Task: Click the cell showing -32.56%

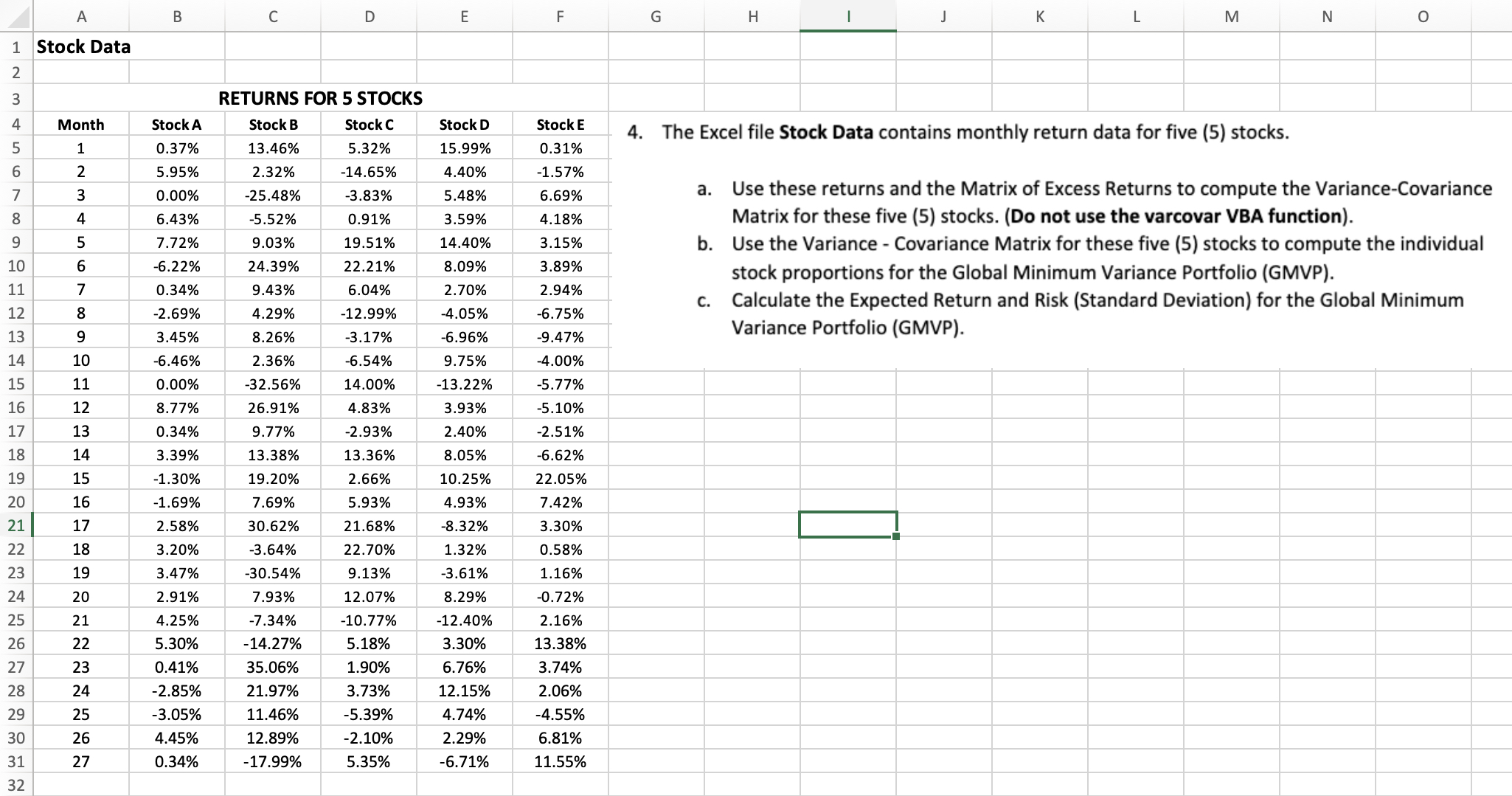Action: point(274,384)
